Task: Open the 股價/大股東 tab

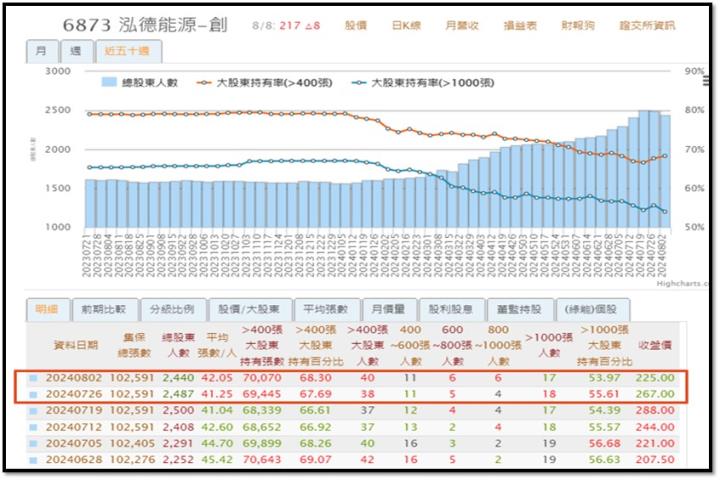Action: tap(249, 310)
